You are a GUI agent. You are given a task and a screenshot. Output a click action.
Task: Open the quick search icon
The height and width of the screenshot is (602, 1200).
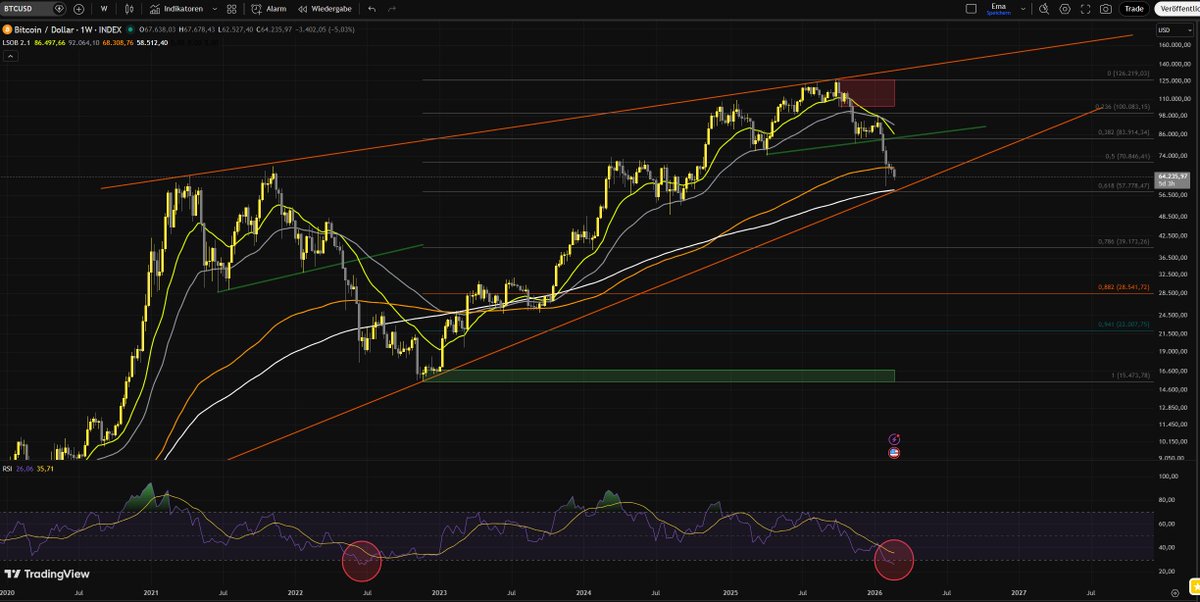point(1043,8)
